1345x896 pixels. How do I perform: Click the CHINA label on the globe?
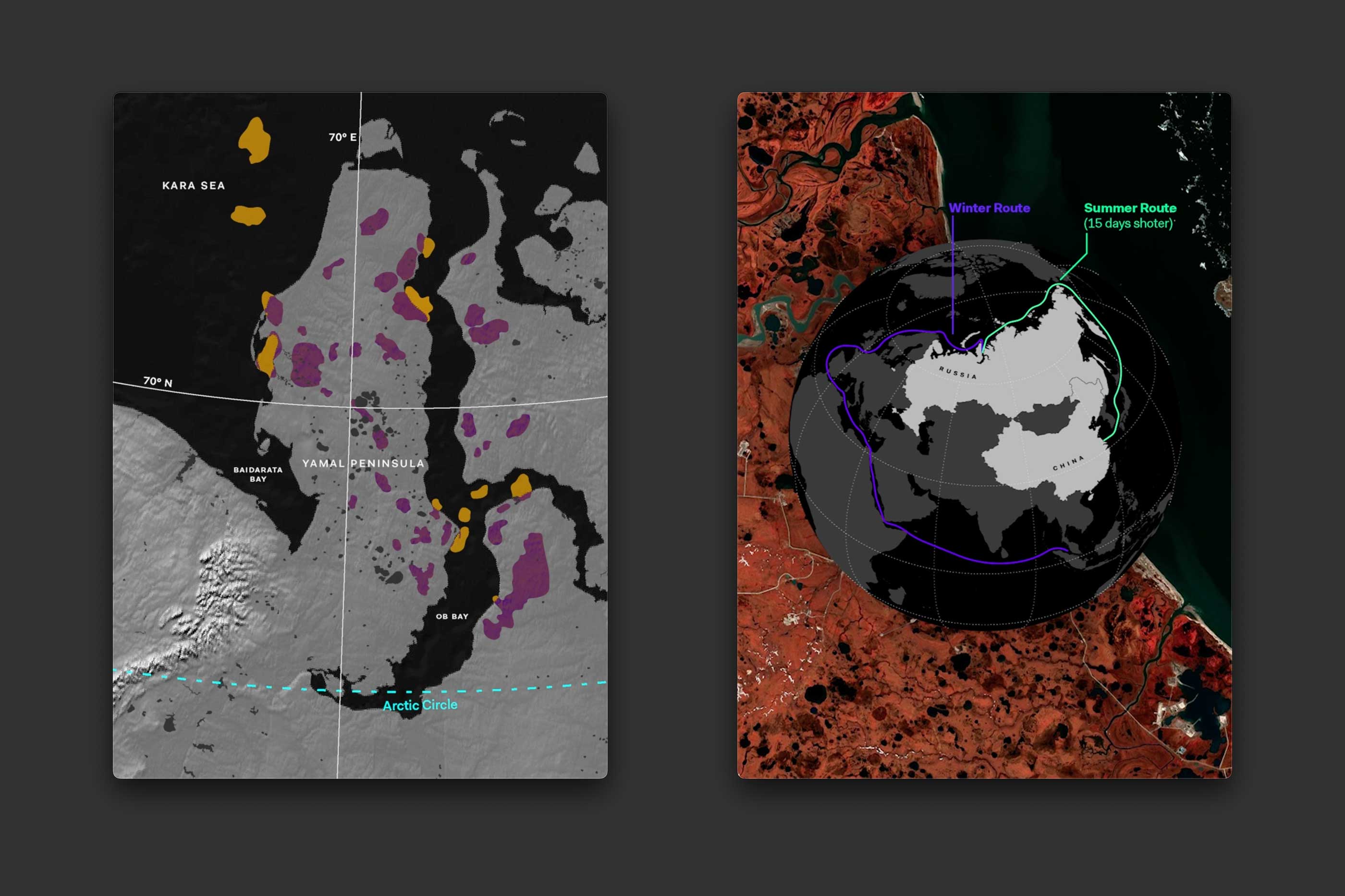[1068, 463]
